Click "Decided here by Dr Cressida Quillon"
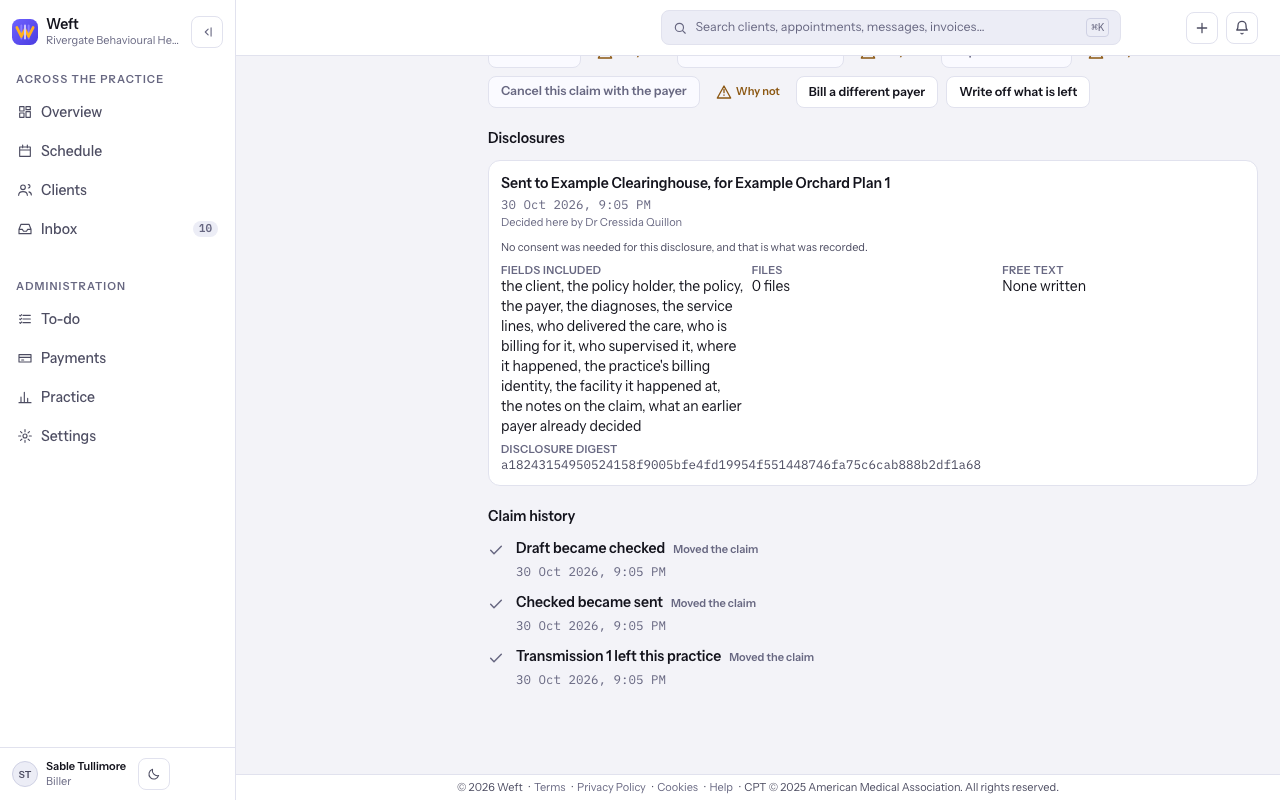1280x800 pixels. coord(591,222)
